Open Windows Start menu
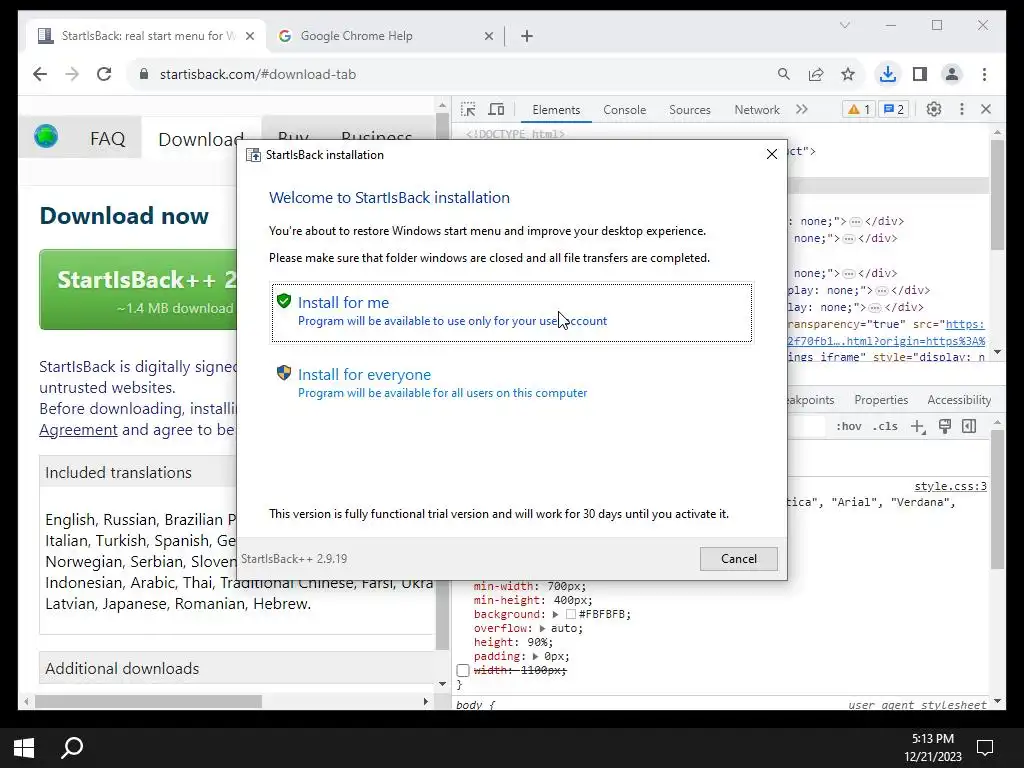 tap(24, 748)
